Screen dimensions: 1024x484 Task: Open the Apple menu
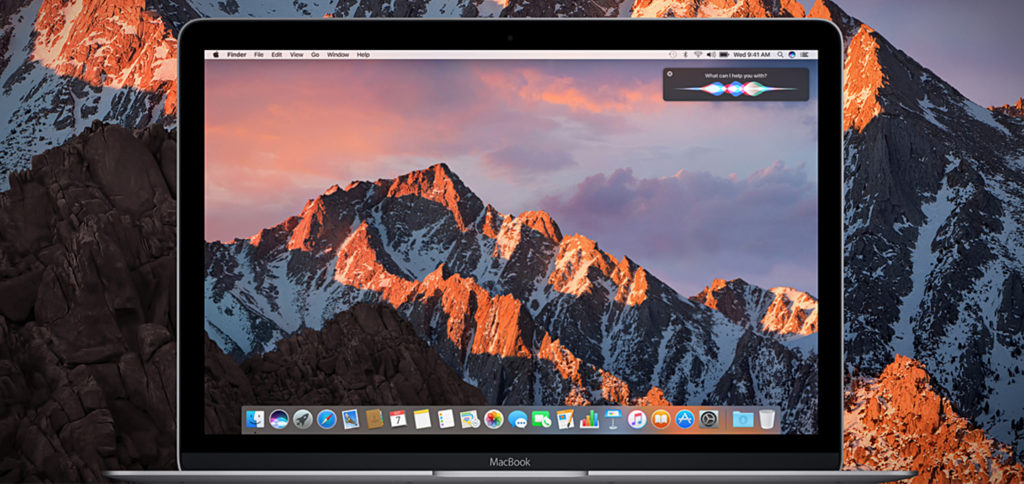pyautogui.click(x=216, y=54)
